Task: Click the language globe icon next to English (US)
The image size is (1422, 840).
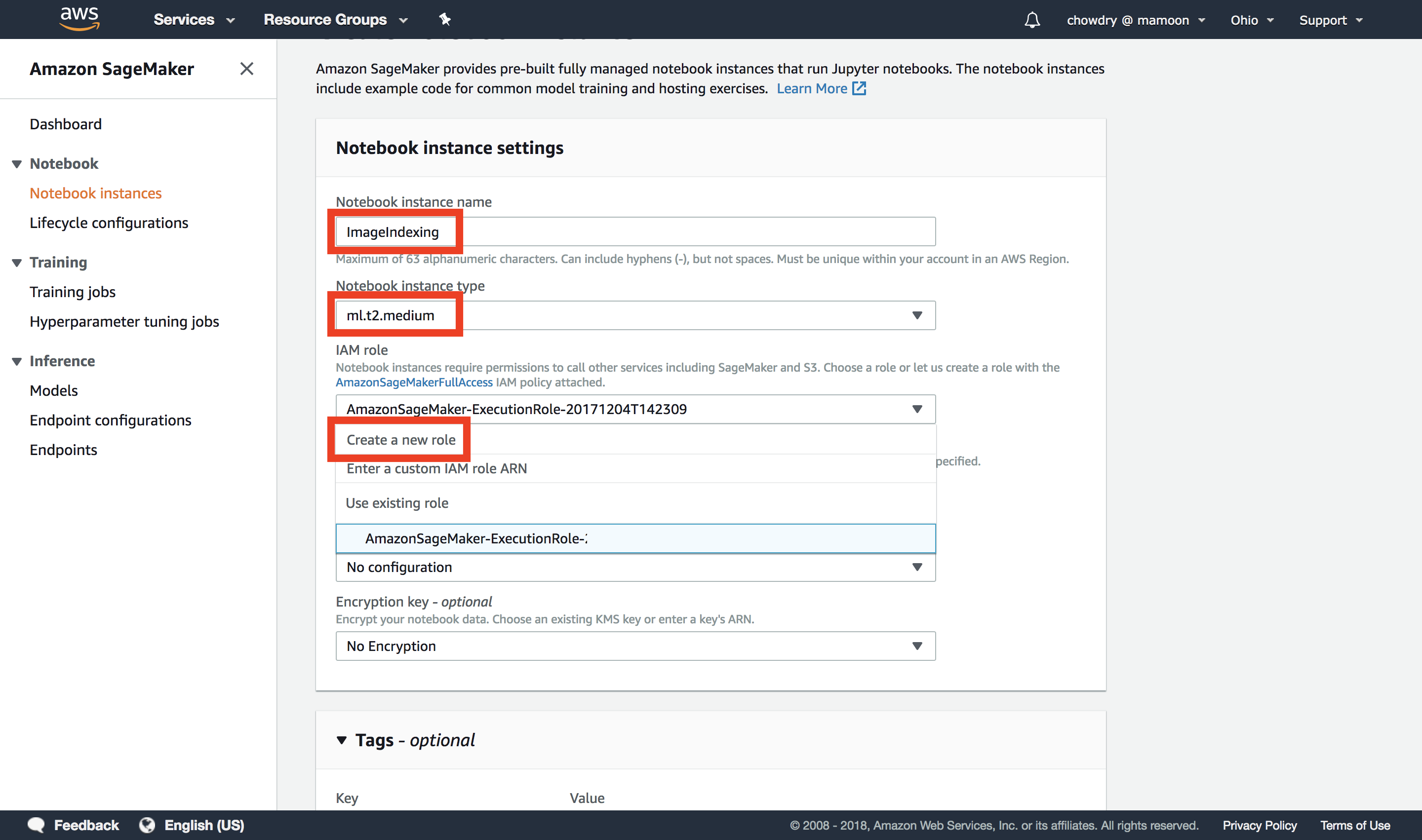Action: (147, 825)
